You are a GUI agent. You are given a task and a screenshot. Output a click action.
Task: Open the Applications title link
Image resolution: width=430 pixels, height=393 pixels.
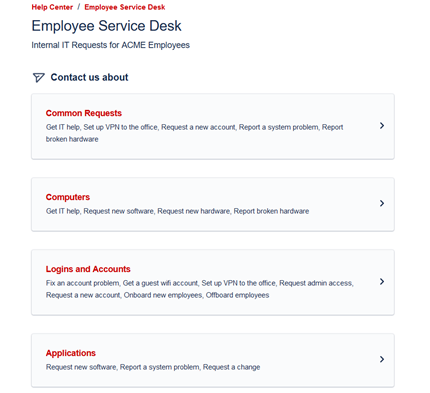pos(71,353)
